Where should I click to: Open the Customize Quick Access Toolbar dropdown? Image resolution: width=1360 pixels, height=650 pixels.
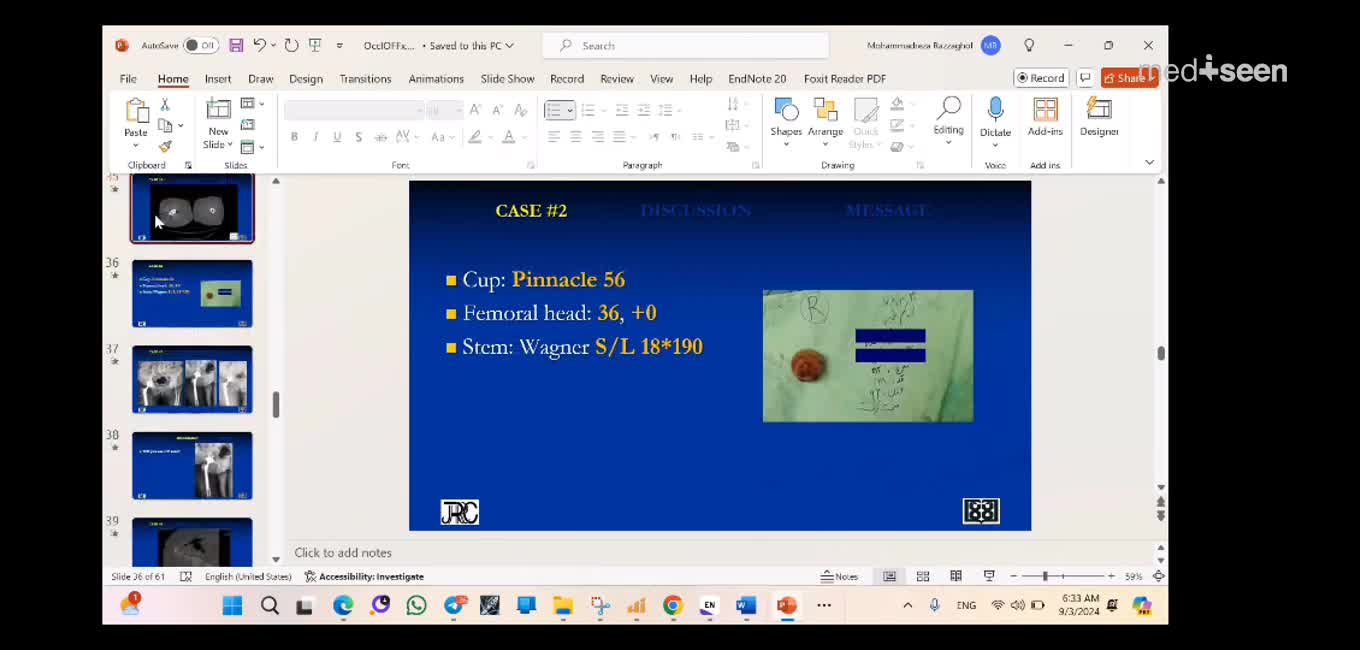click(x=340, y=46)
